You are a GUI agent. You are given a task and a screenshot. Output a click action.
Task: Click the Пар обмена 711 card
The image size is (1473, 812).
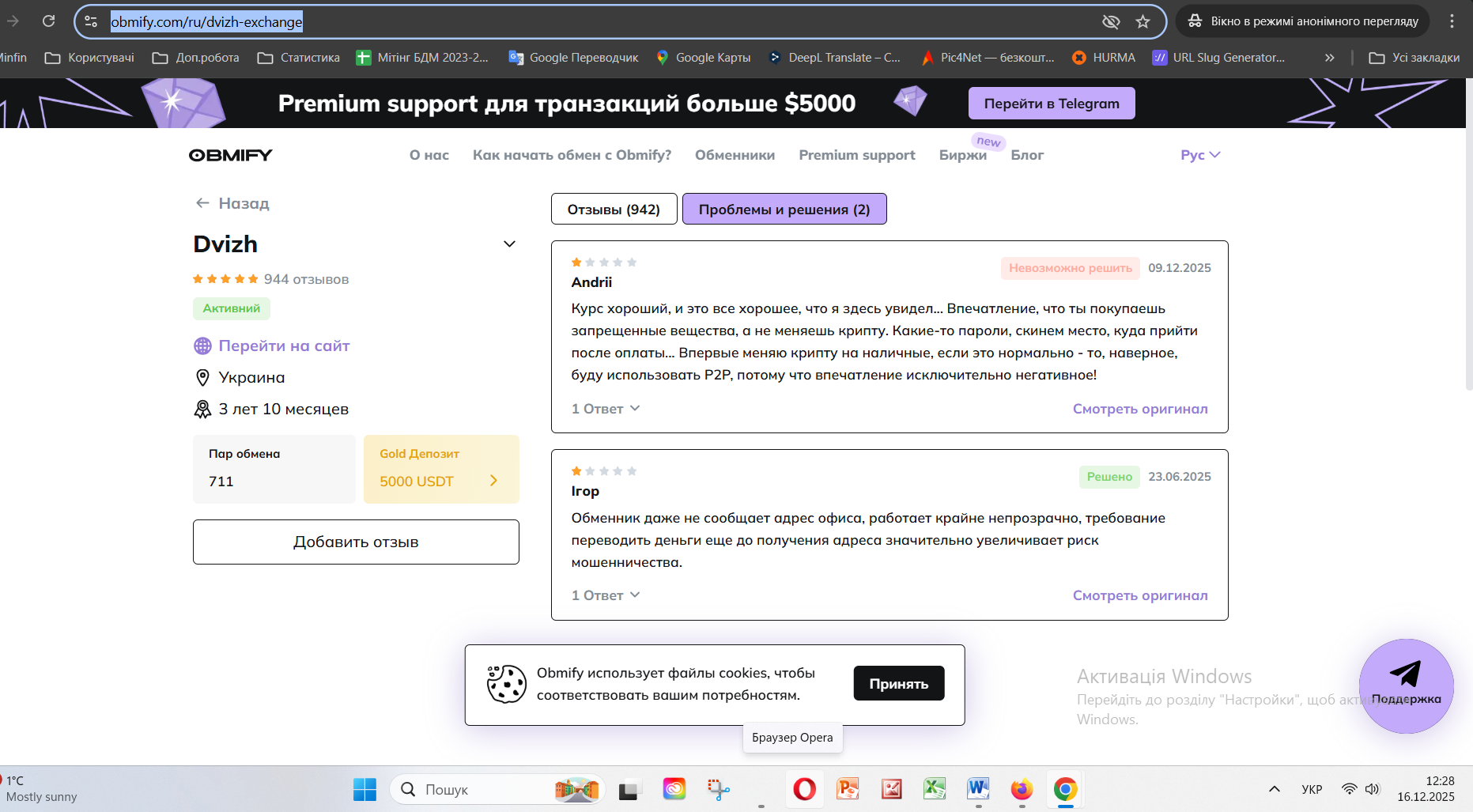[274, 469]
